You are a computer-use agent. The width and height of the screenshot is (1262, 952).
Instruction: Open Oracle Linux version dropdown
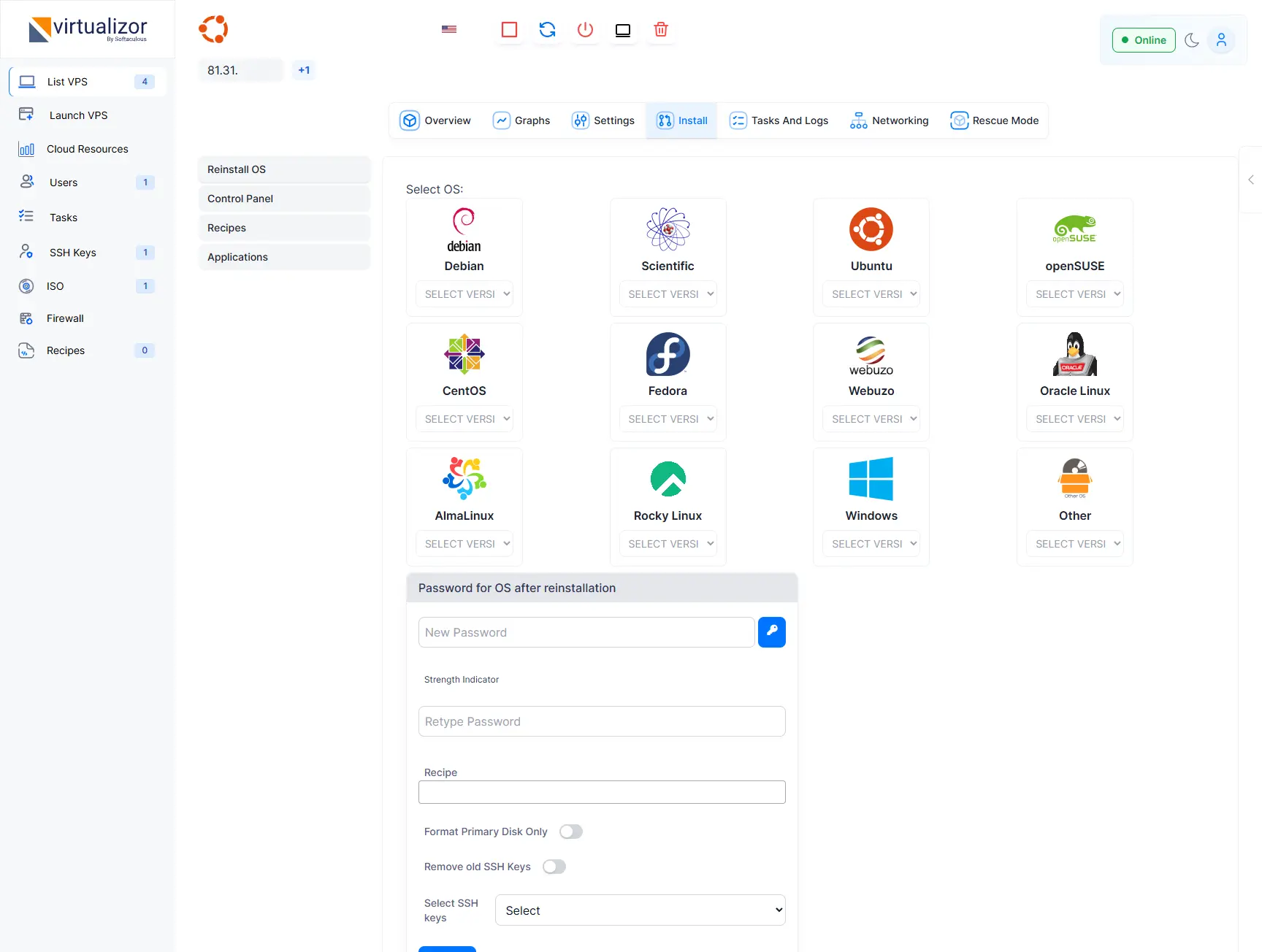[x=1075, y=419]
